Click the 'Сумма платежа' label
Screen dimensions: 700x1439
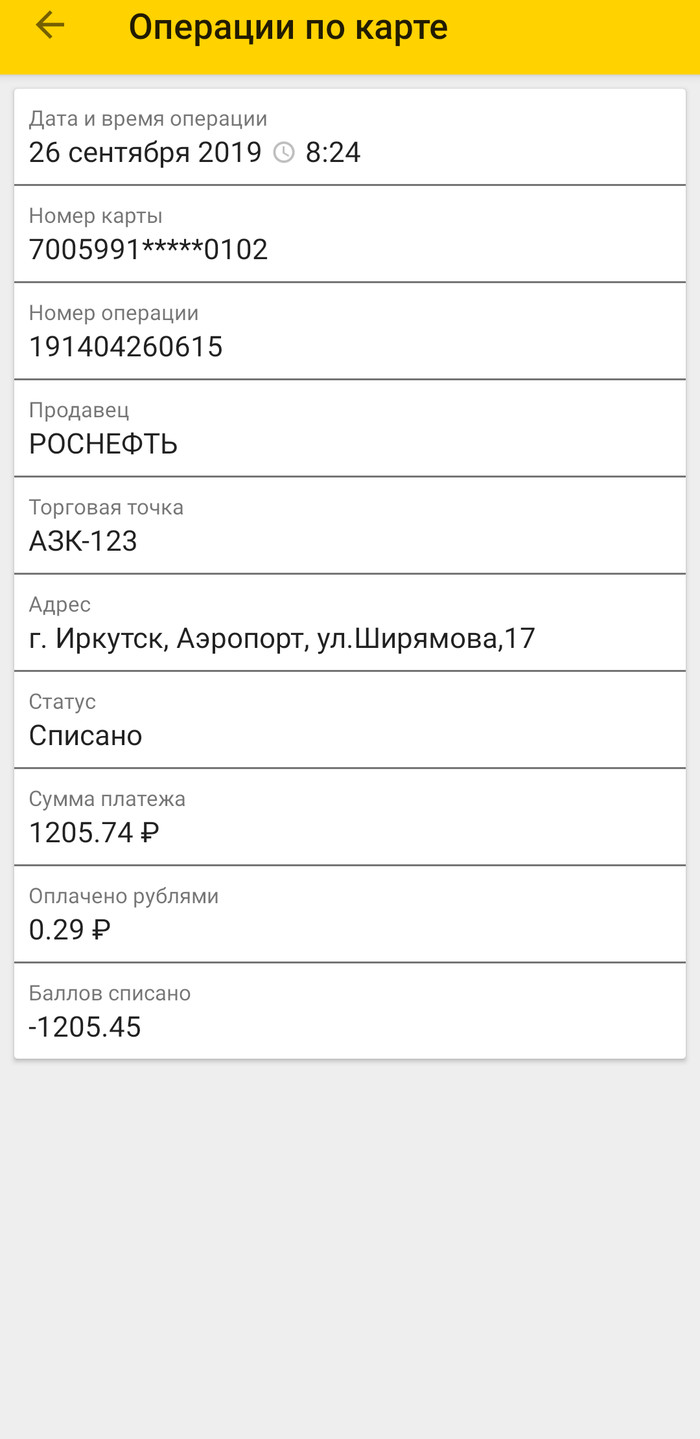click(x=107, y=799)
